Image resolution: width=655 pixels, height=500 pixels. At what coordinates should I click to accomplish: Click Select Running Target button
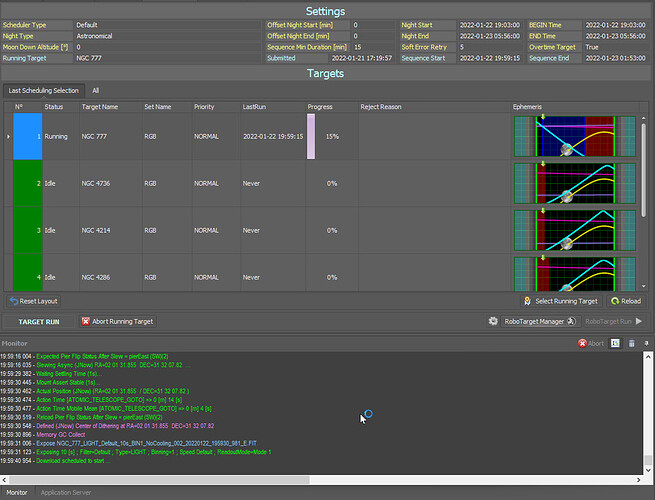click(561, 301)
